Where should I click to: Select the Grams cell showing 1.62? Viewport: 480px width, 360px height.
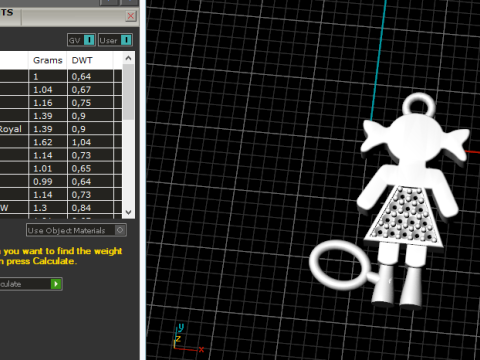tap(48, 142)
